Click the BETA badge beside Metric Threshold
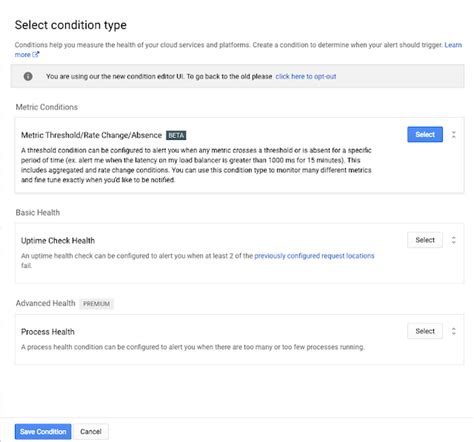Image resolution: width=474 pixels, height=442 pixels. [176, 135]
